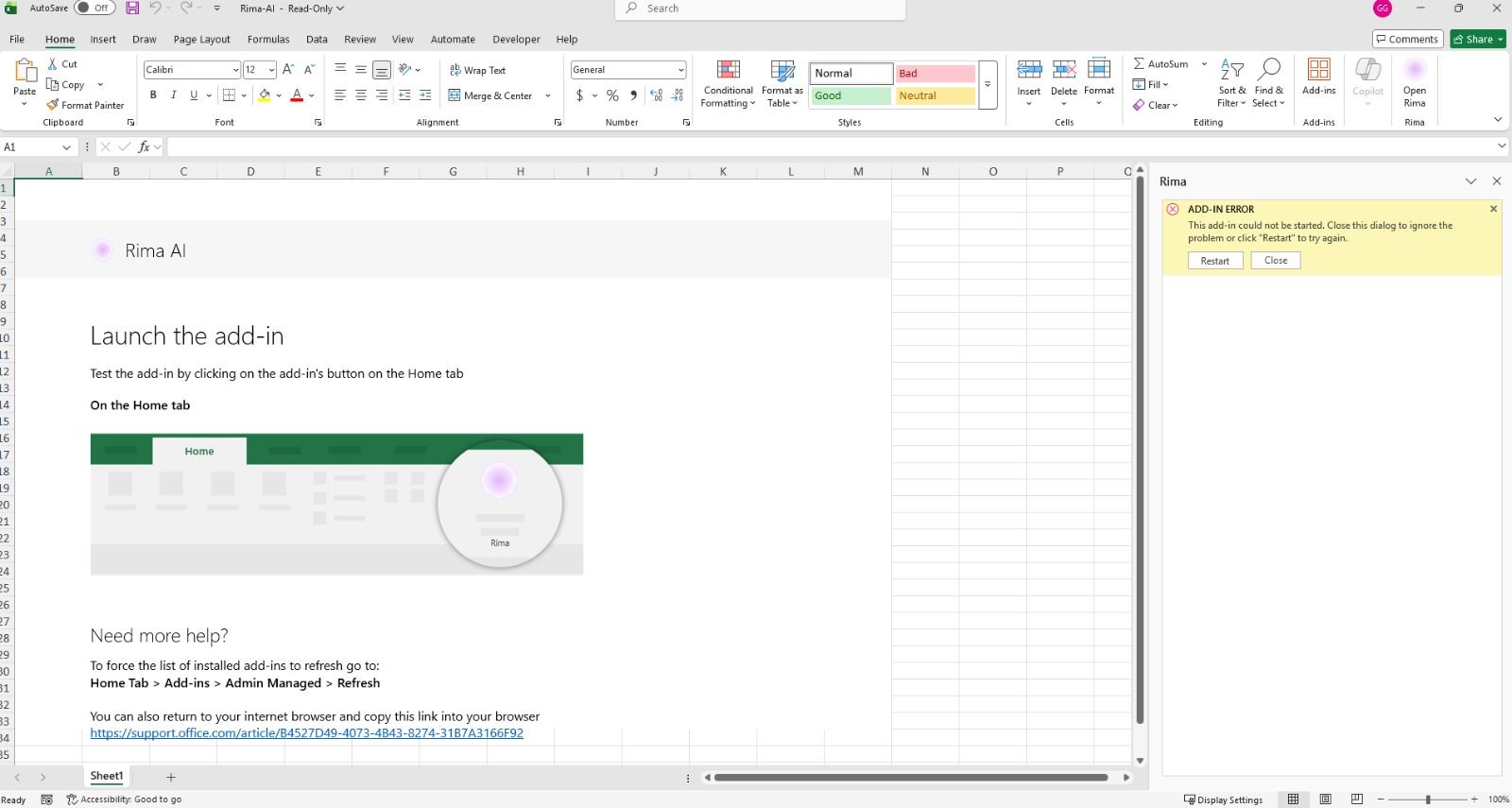Switch to Page Layout view in status bar

click(1325, 799)
